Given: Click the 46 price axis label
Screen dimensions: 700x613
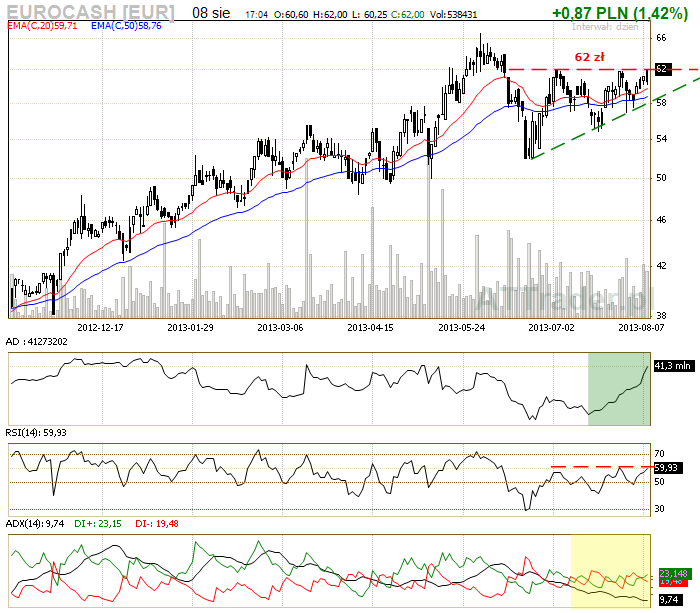Looking at the screenshot, I should point(661,220).
